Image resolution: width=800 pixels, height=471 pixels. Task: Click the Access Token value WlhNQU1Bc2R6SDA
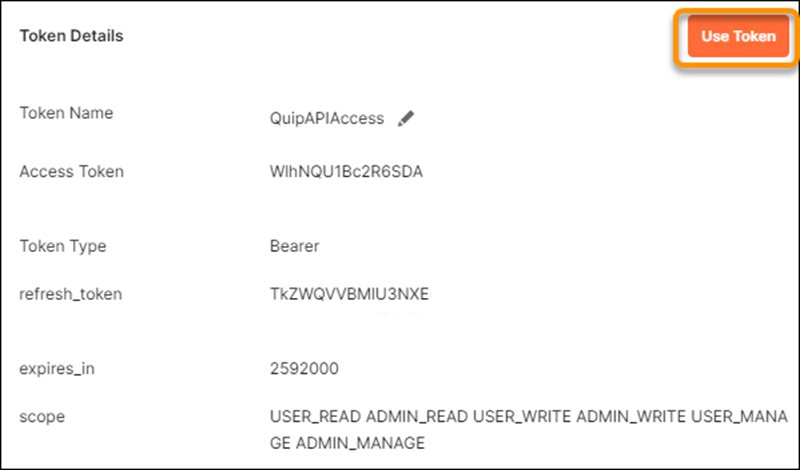[x=346, y=172]
